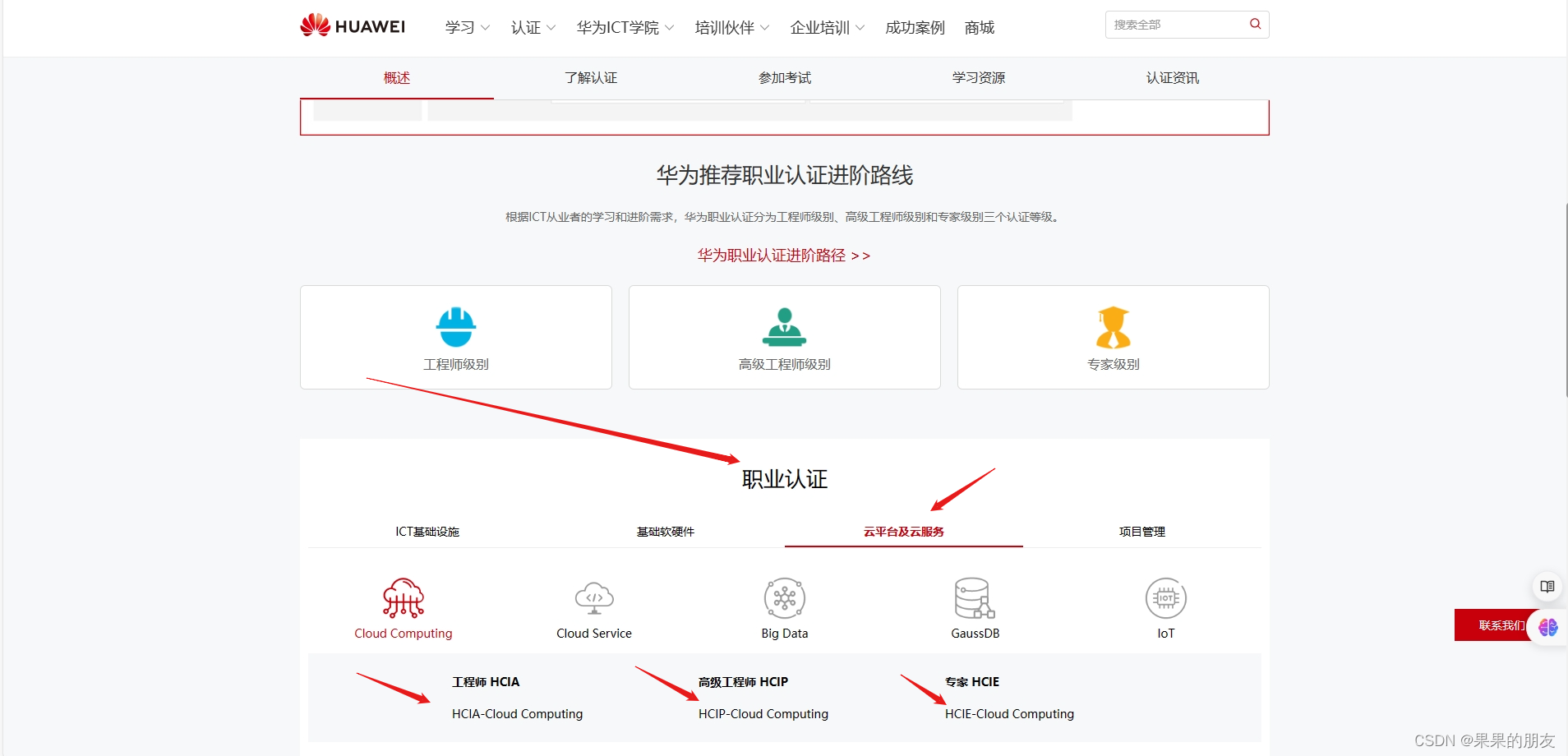Switch to the 认证资讯 tab
1568x756 pixels.
1173,78
